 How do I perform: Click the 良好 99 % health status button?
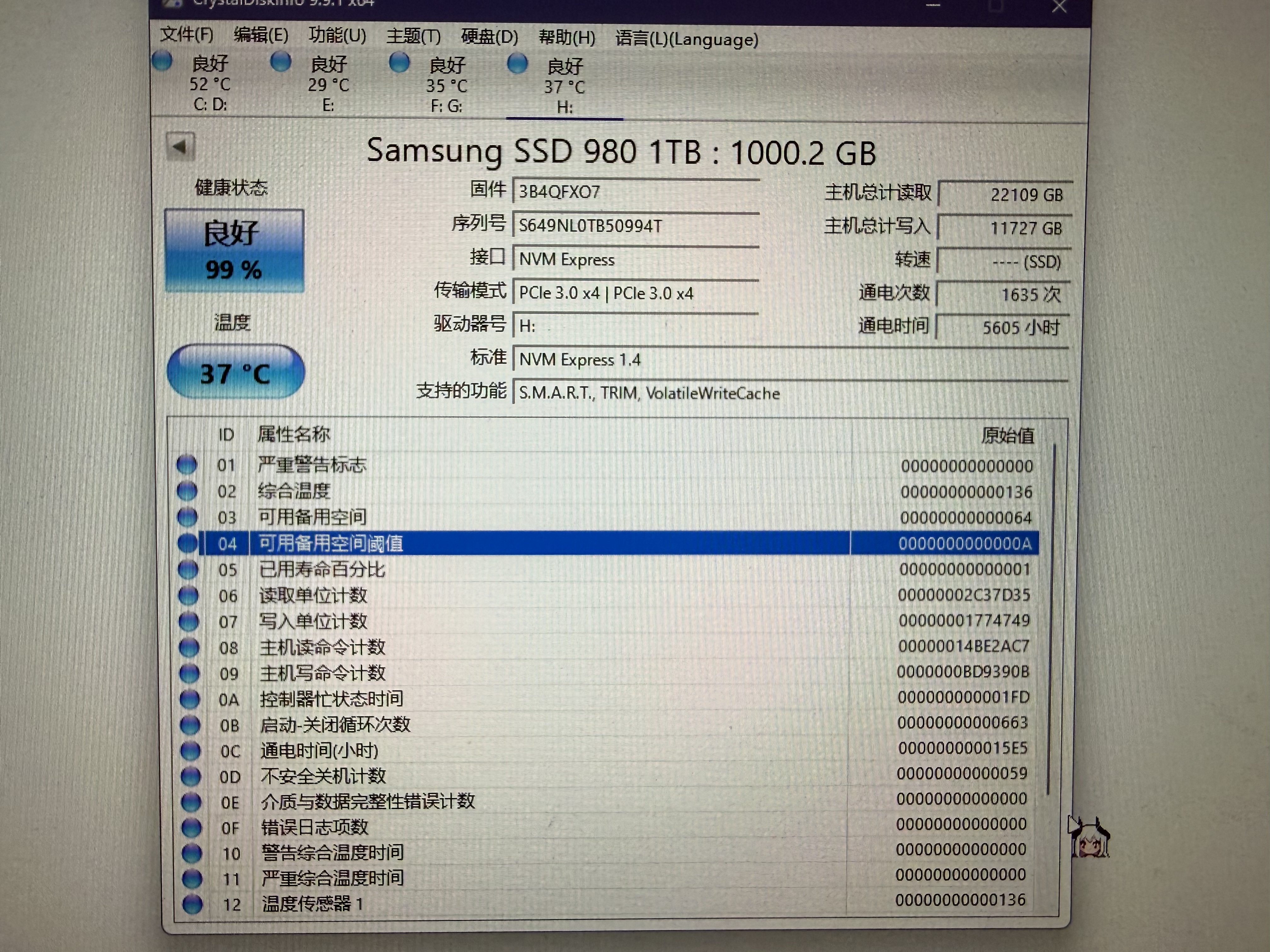click(x=234, y=251)
